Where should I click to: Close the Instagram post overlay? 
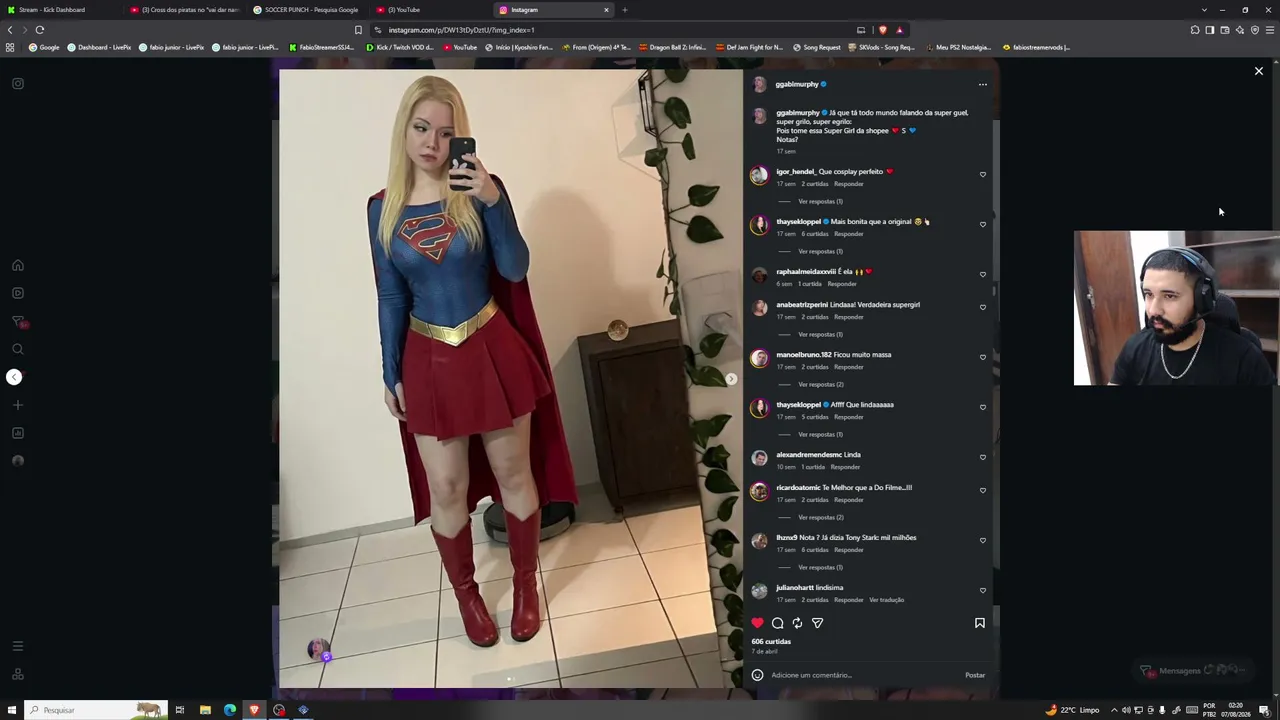[1259, 71]
